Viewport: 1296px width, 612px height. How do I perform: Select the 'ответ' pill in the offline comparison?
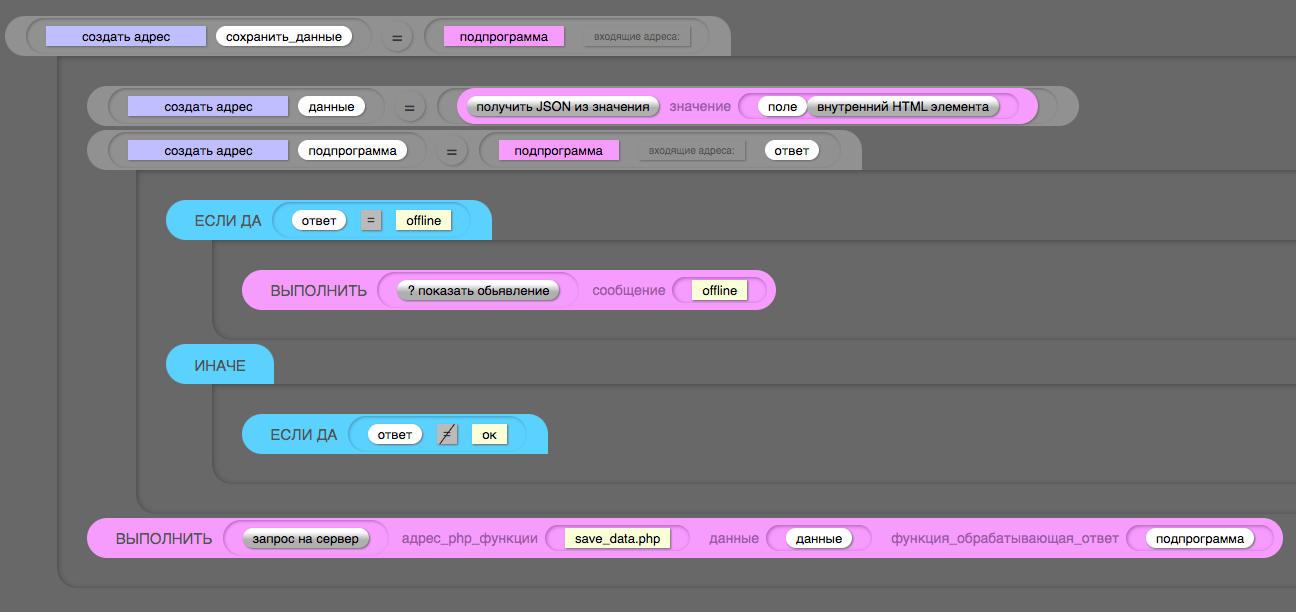(319, 221)
